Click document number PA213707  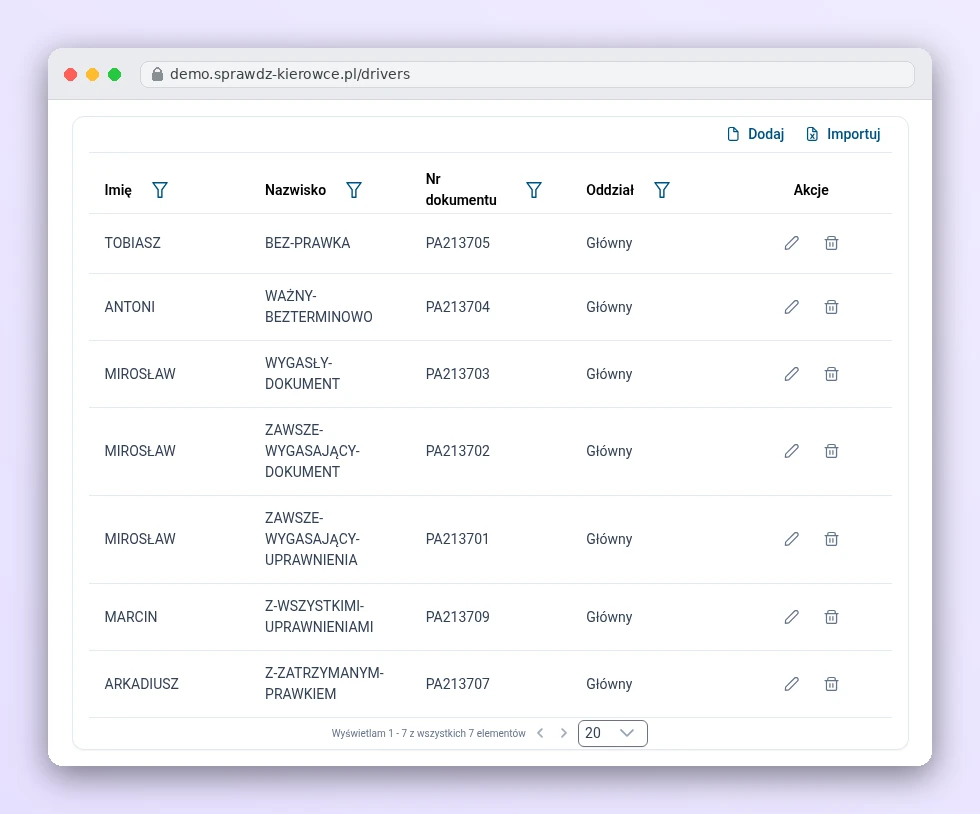pos(458,684)
